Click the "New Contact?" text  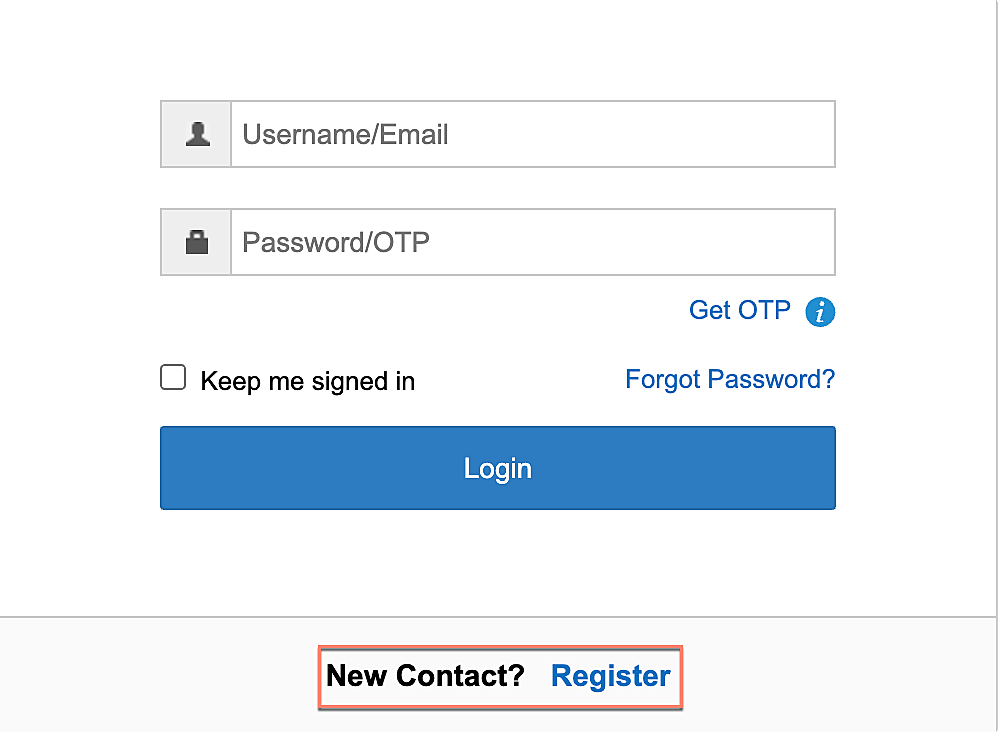pos(425,676)
